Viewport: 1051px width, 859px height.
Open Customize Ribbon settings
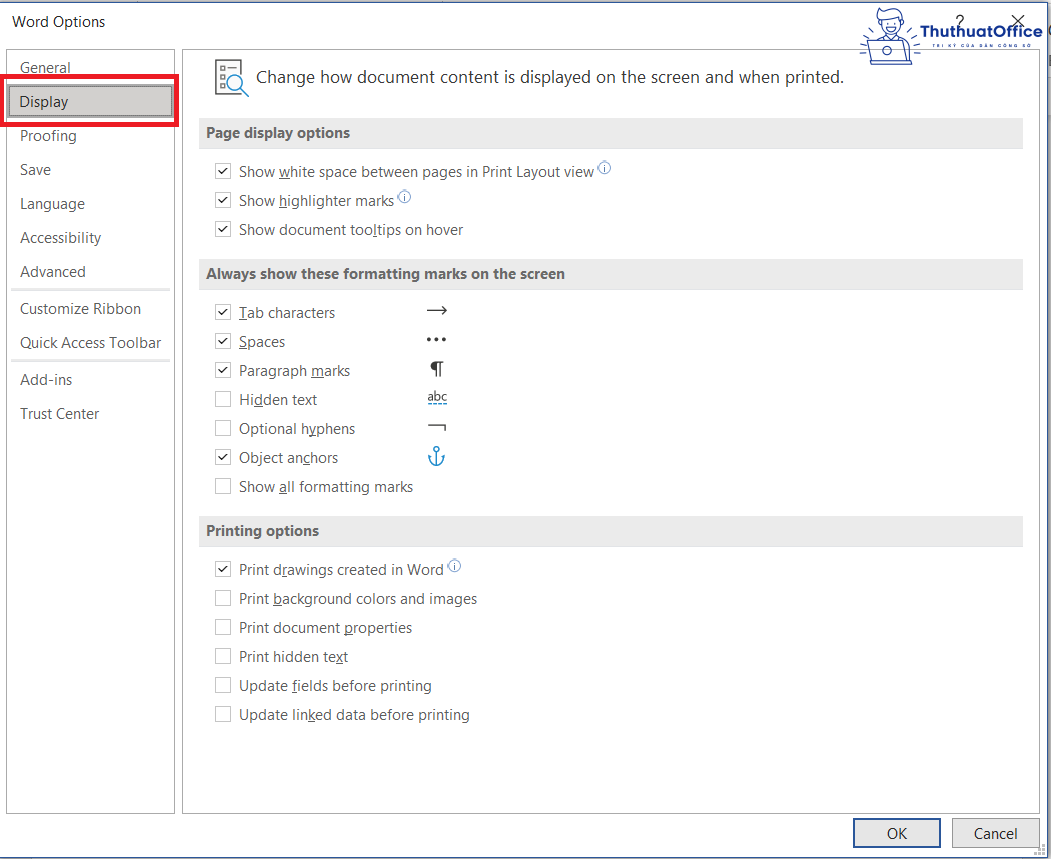[x=80, y=309]
